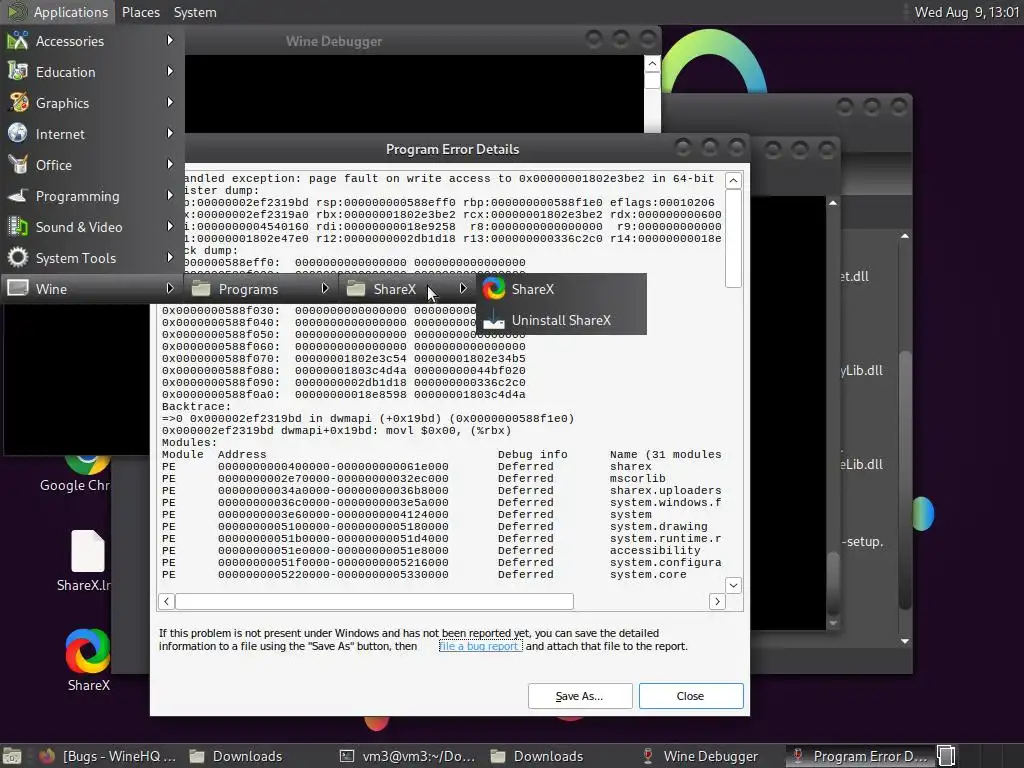Click the Wine Debugger window scroll-up arrow
The image size is (1024, 768).
click(x=652, y=63)
